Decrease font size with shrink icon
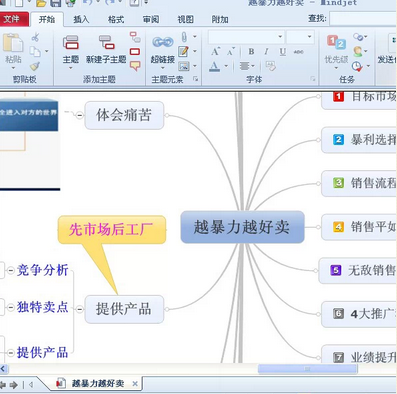This screenshot has width=397, height=394. click(x=231, y=52)
